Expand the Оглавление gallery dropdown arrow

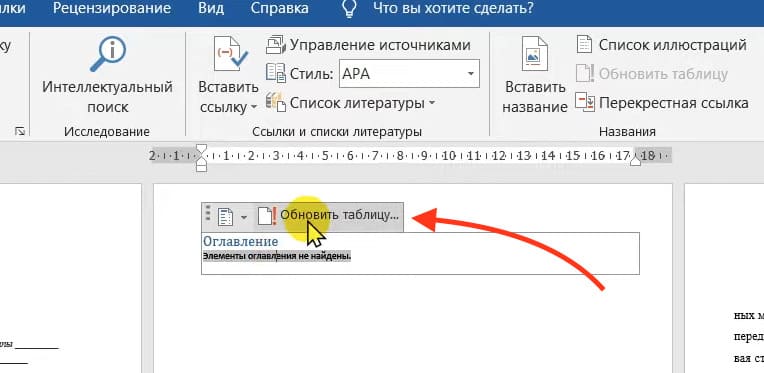pyautogui.click(x=244, y=217)
